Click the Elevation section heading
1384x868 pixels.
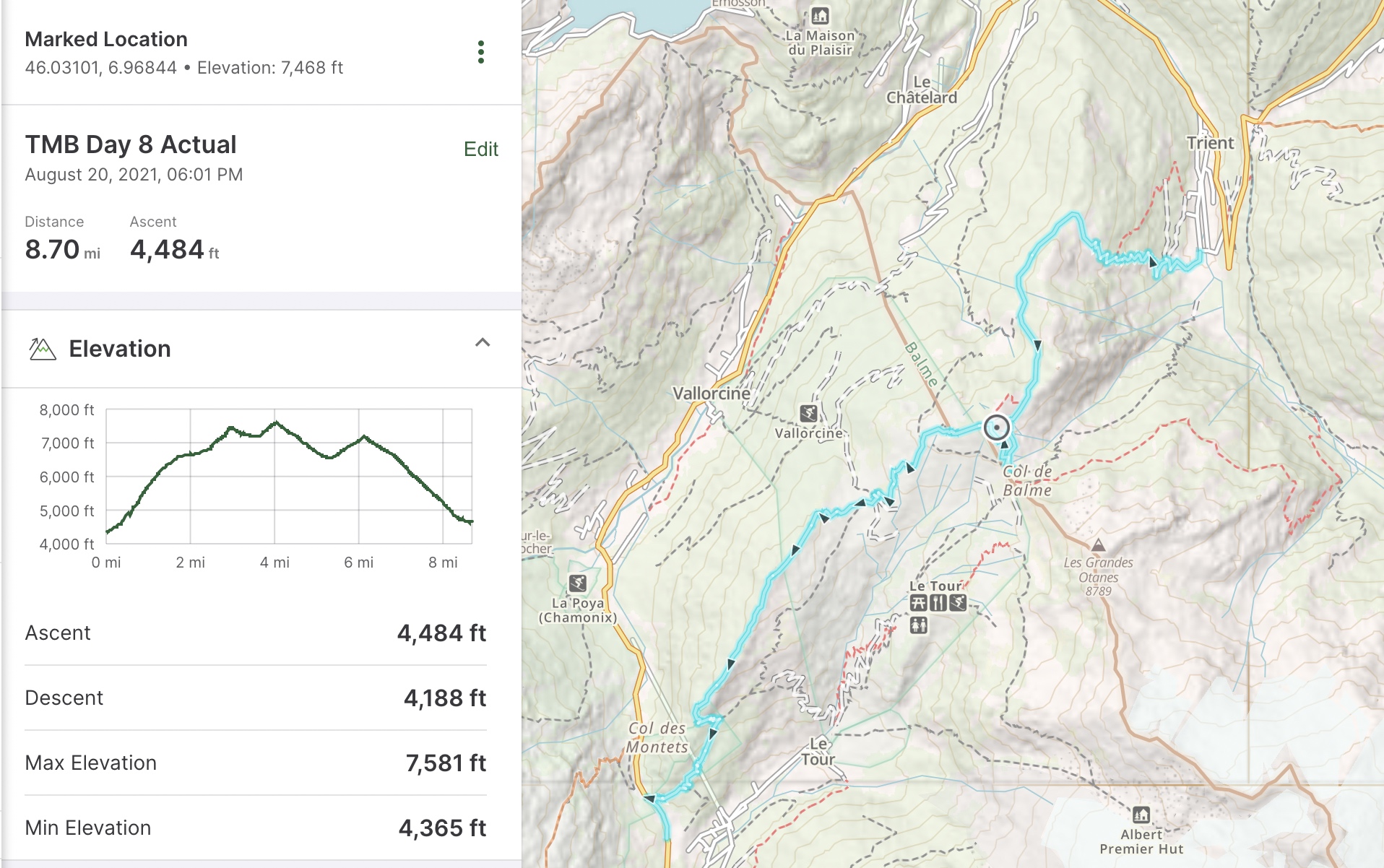point(120,349)
